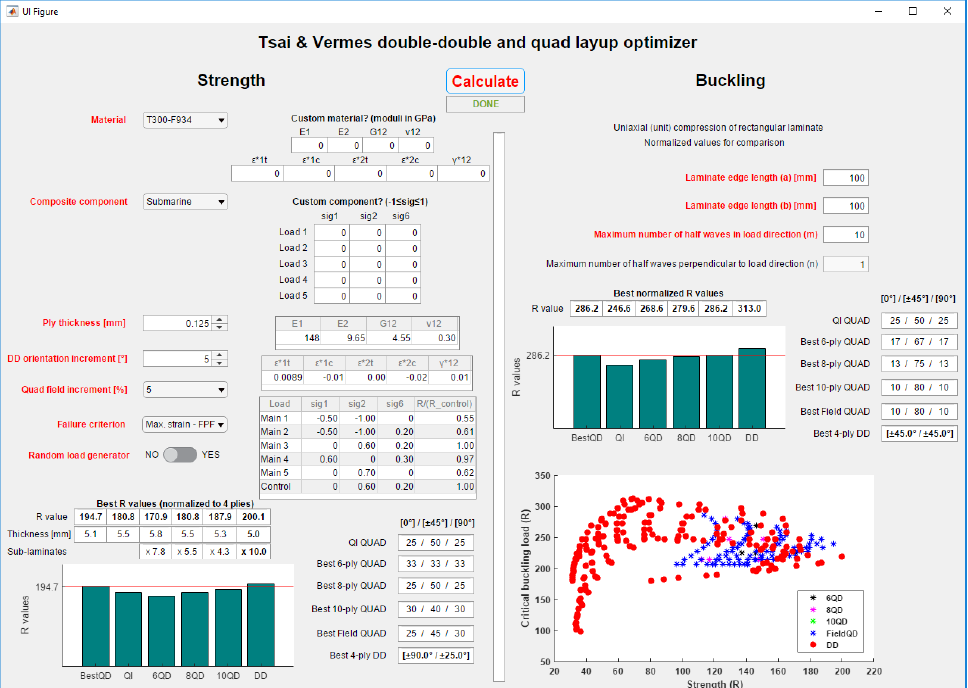Viewport: 968px width, 688px height.
Task: Select the maximum half waves (m) field
Action: pos(846,235)
